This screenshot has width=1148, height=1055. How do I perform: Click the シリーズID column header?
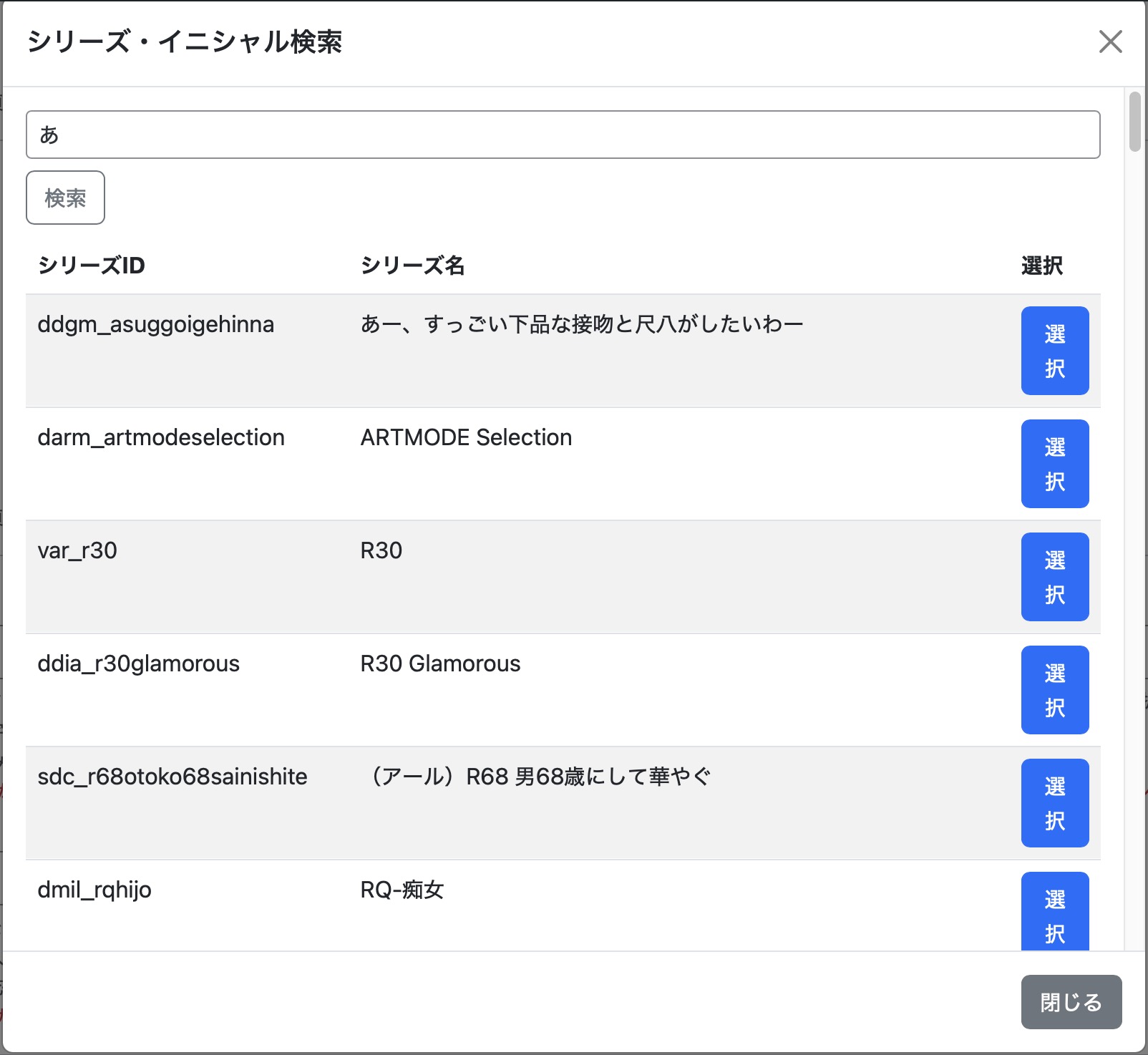(x=92, y=266)
